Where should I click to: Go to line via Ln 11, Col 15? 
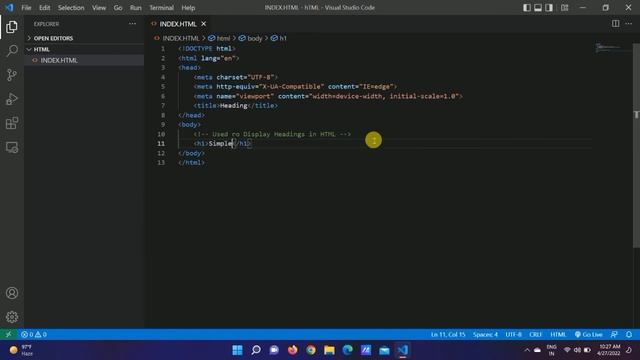pyautogui.click(x=448, y=334)
